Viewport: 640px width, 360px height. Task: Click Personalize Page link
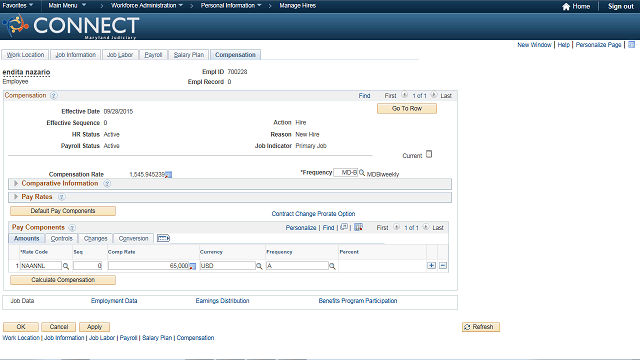click(x=598, y=45)
